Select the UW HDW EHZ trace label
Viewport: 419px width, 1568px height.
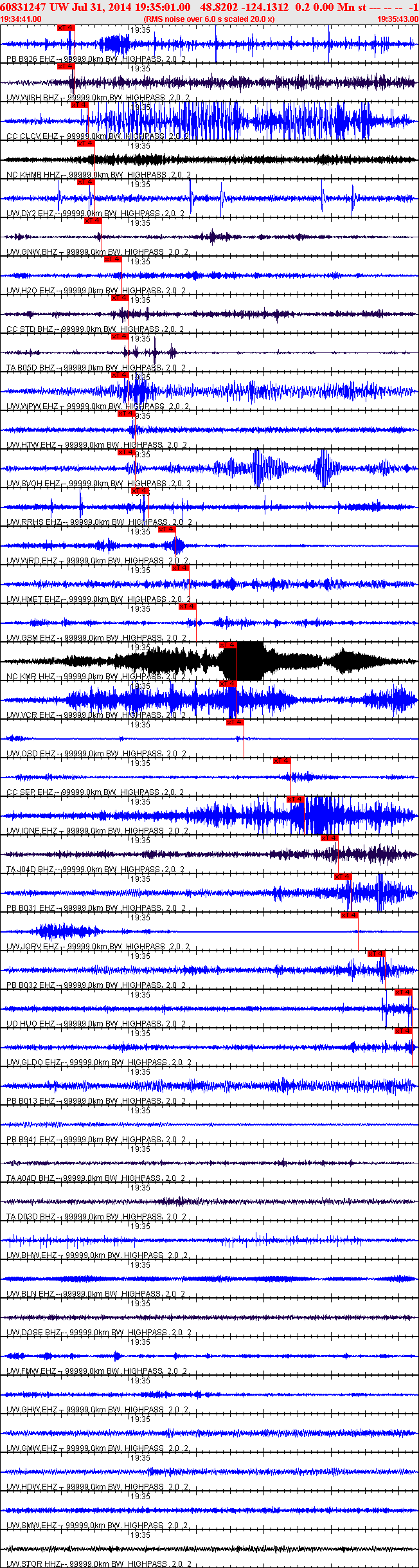tap(97, 1487)
